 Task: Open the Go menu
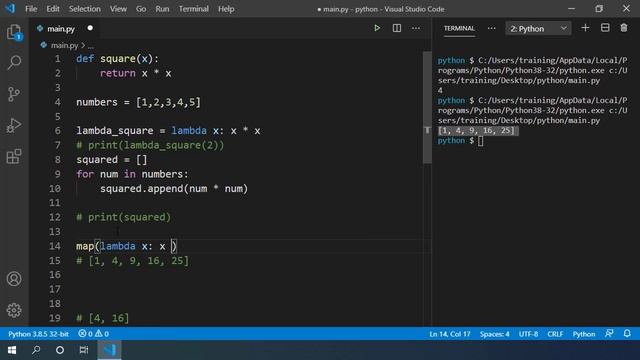tap(141, 9)
